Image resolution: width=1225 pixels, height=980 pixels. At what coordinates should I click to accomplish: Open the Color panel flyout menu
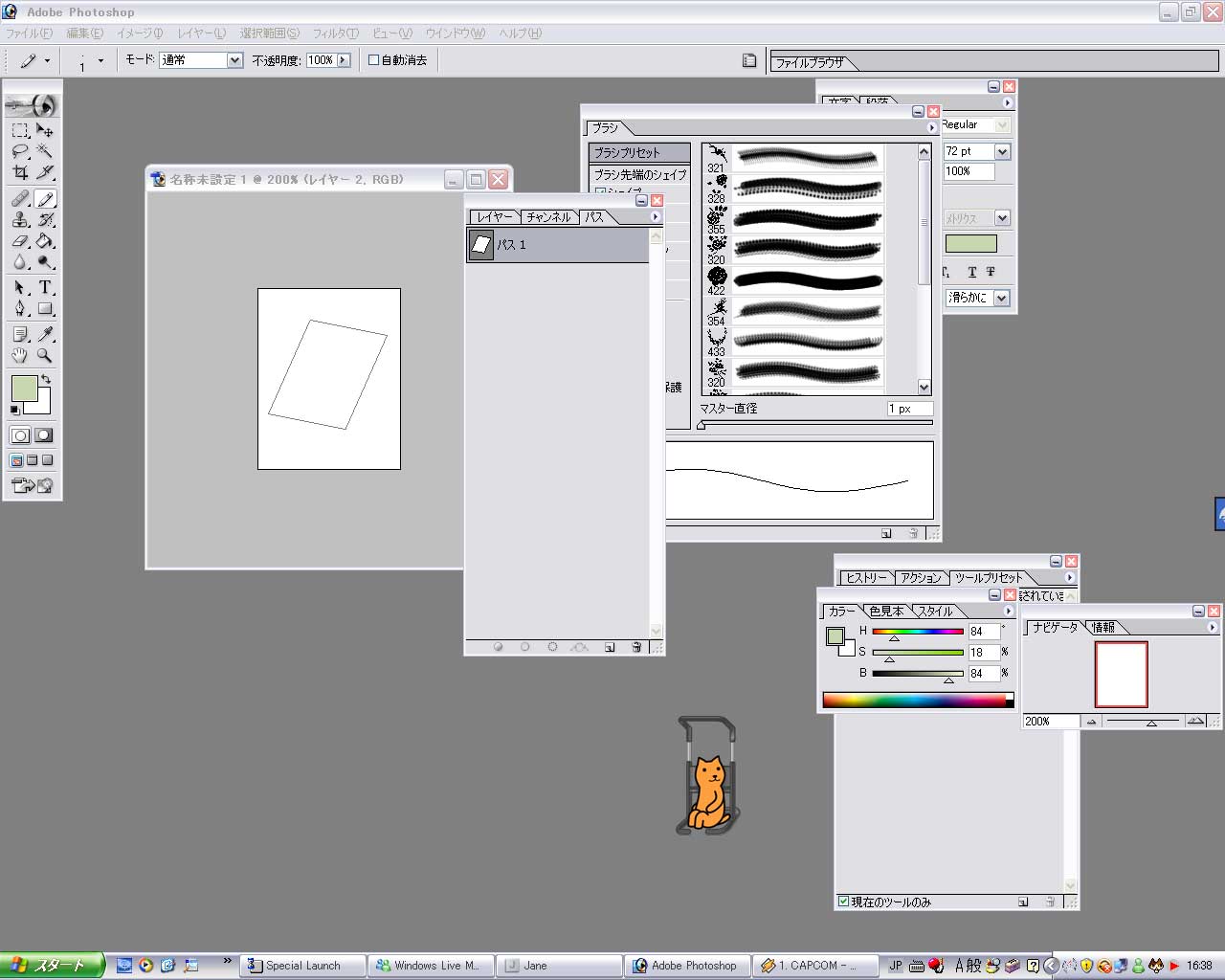(x=1008, y=611)
